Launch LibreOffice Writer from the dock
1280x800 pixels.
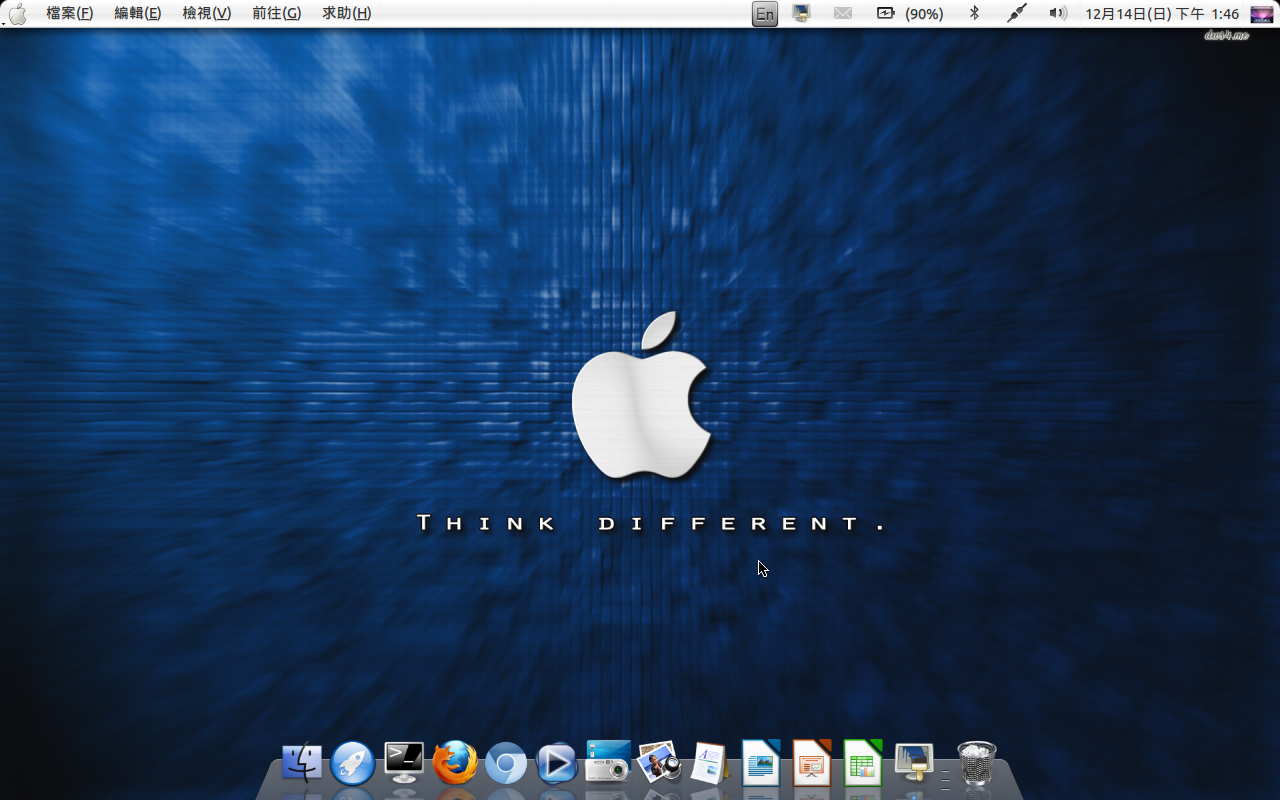click(x=760, y=764)
